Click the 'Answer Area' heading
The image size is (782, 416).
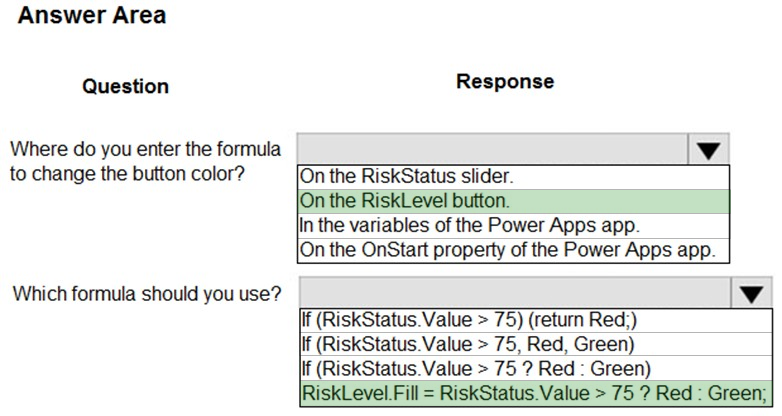(92, 15)
